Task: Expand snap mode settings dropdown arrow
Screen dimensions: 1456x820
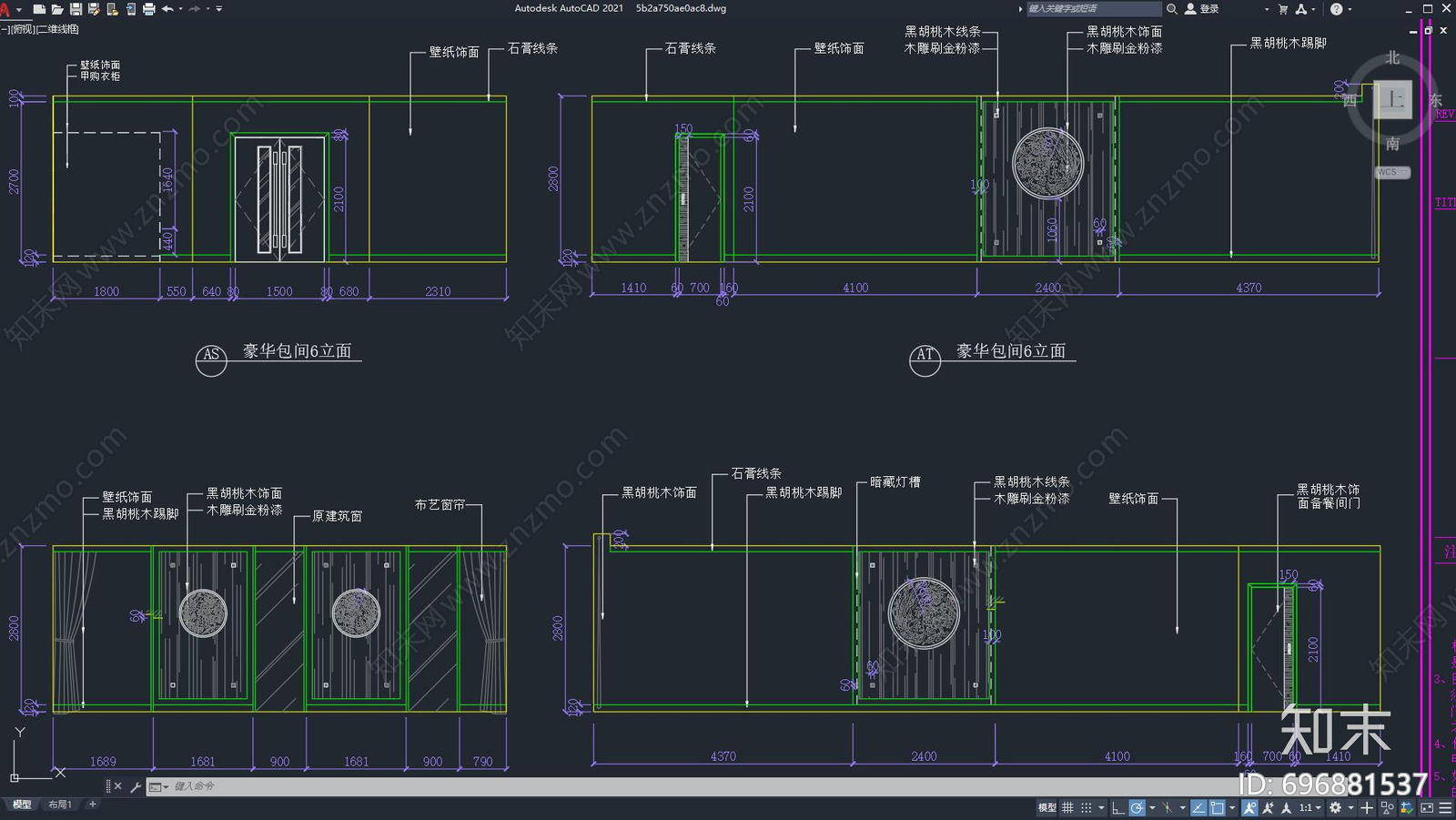Action: click(x=1101, y=807)
